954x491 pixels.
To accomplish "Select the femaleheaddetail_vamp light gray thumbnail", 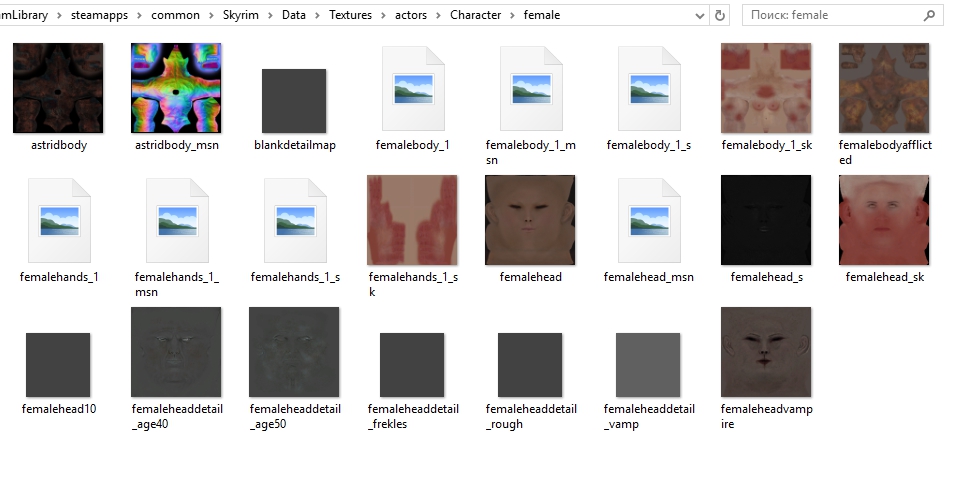I will click(x=648, y=365).
